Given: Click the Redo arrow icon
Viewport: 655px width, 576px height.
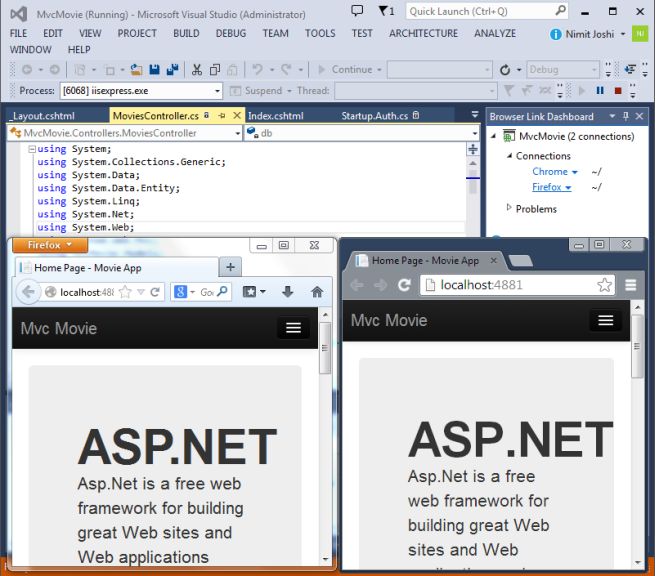Looking at the screenshot, I should click(x=286, y=69).
